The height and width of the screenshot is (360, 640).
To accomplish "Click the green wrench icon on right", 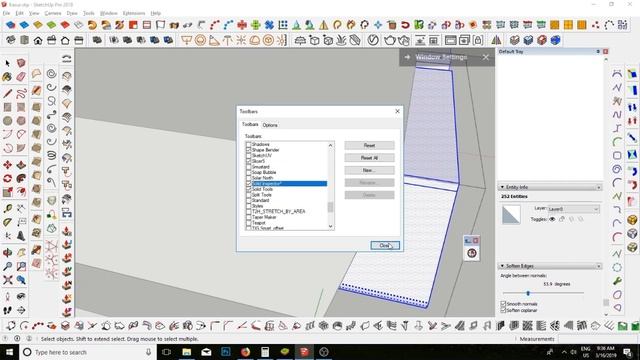I will (617, 281).
